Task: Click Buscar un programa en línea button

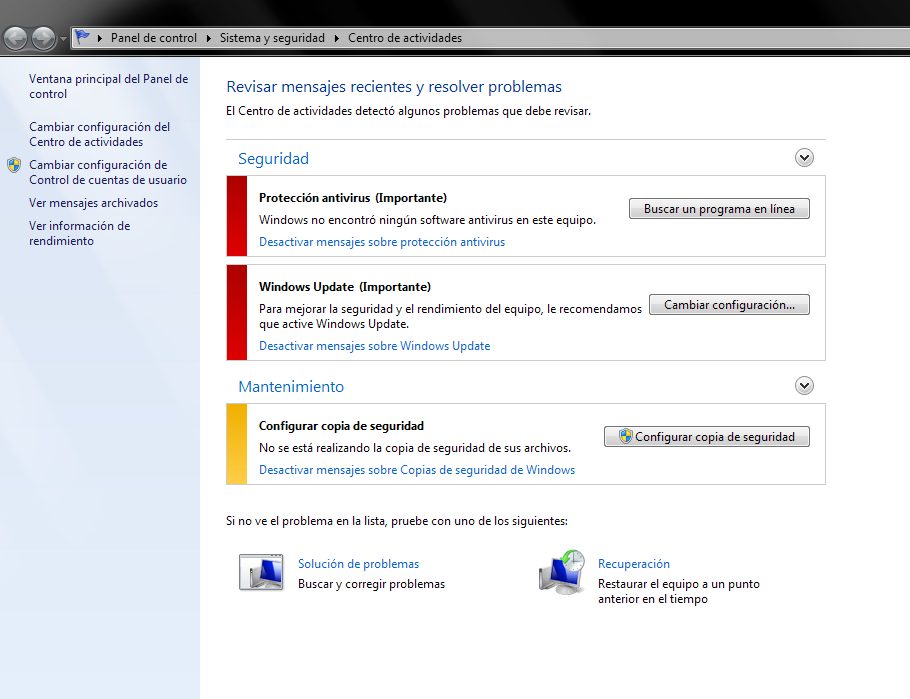Action: [x=719, y=209]
